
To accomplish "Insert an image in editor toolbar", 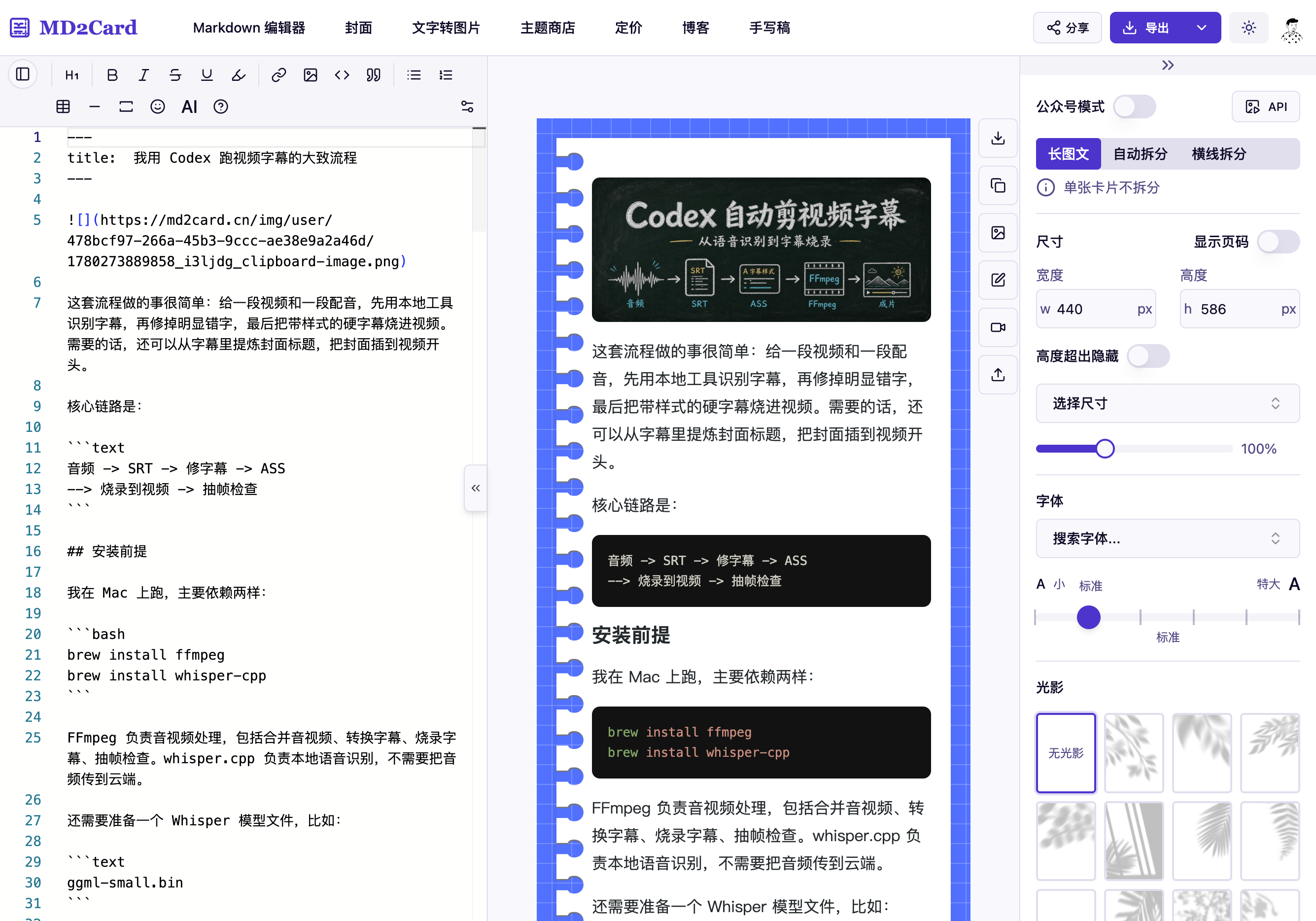I will point(311,75).
